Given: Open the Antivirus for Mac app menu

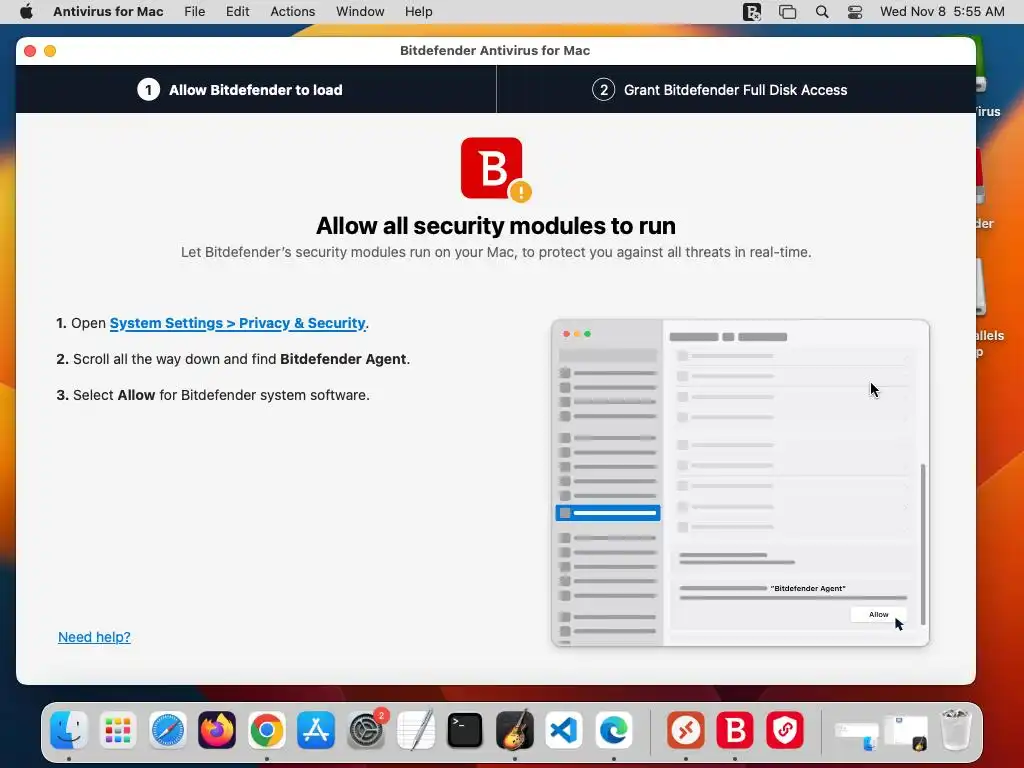Looking at the screenshot, I should [x=108, y=12].
